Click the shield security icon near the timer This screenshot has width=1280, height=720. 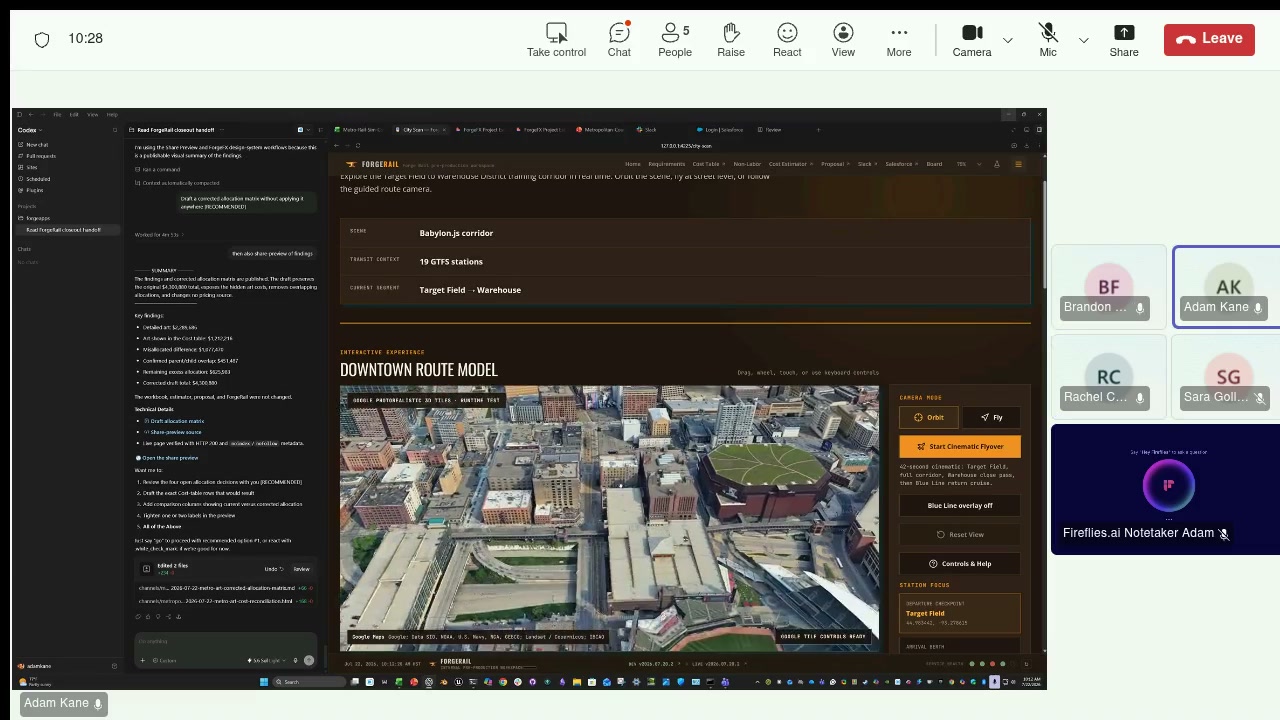[42, 39]
